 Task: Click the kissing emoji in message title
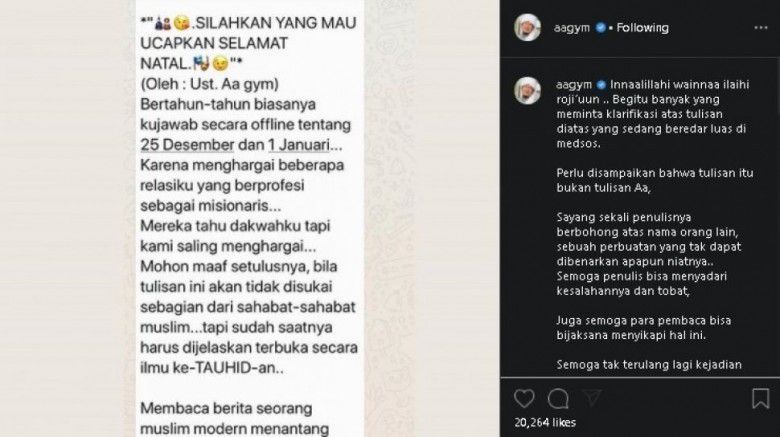pos(182,23)
